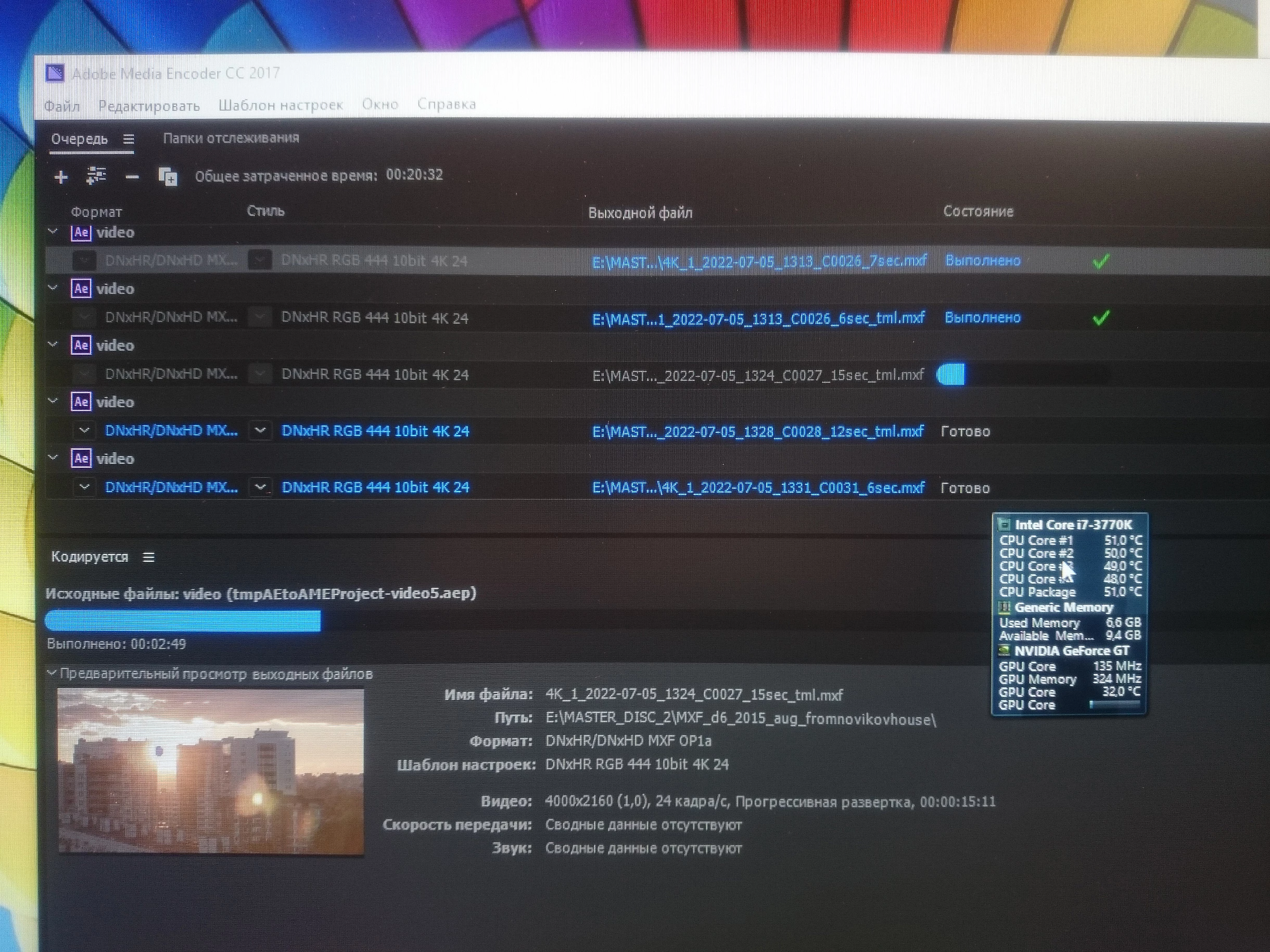Collapse the output file preview section
The image size is (1270, 952).
(52, 673)
